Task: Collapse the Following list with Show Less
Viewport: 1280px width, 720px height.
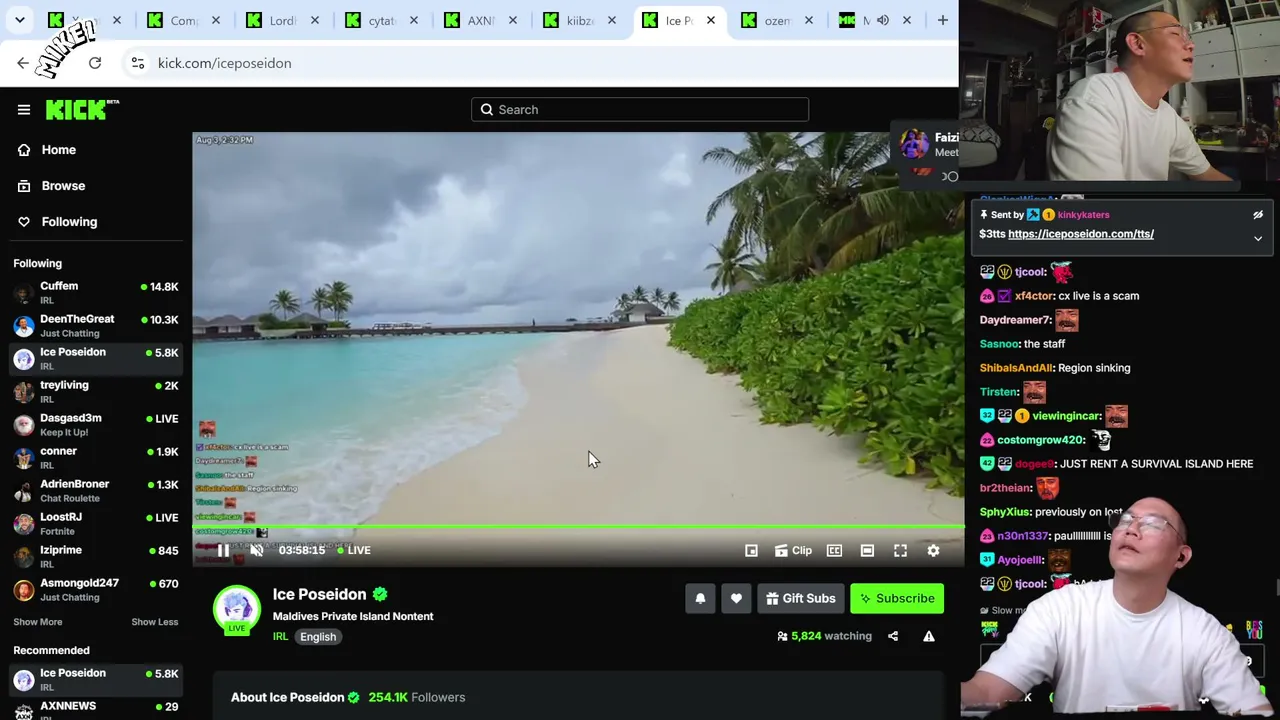Action: 154,622
